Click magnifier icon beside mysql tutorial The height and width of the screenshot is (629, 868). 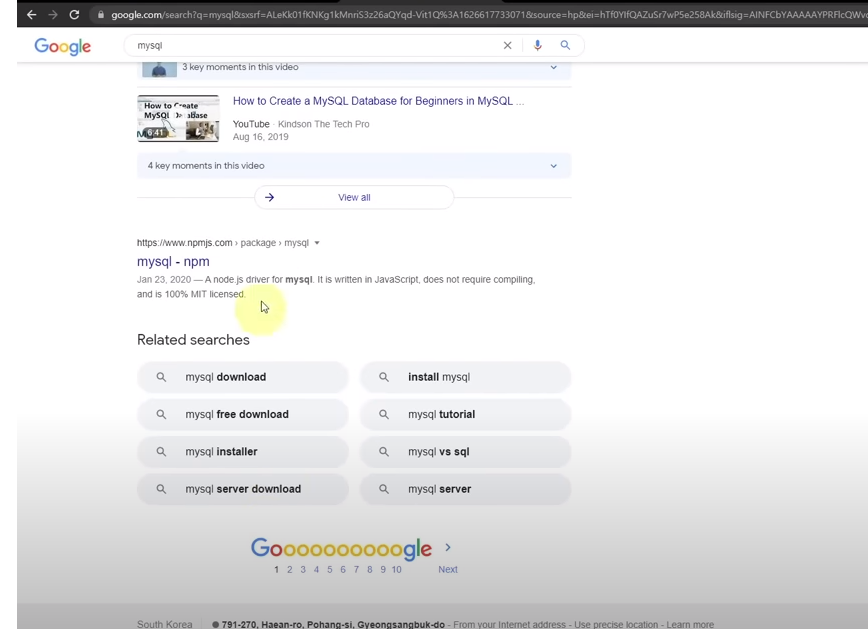click(384, 414)
